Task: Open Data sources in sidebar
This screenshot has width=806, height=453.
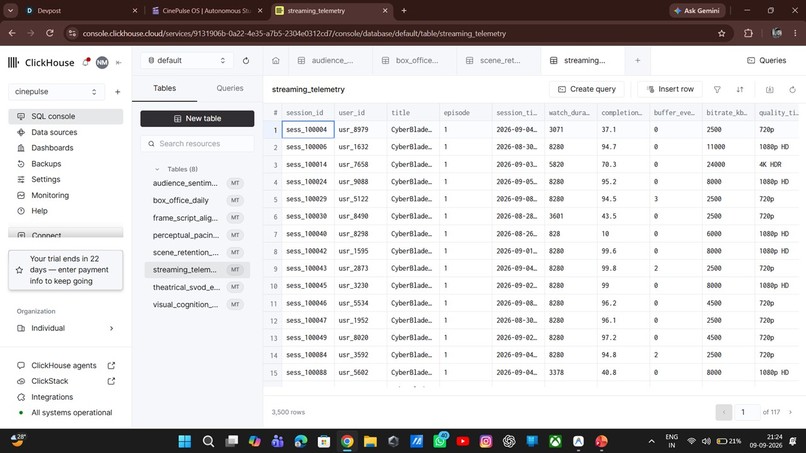Action: [54, 132]
